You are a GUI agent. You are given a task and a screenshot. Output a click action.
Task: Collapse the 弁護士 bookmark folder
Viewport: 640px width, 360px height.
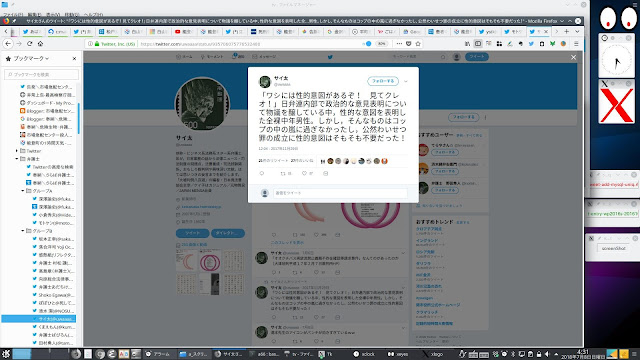(17, 159)
